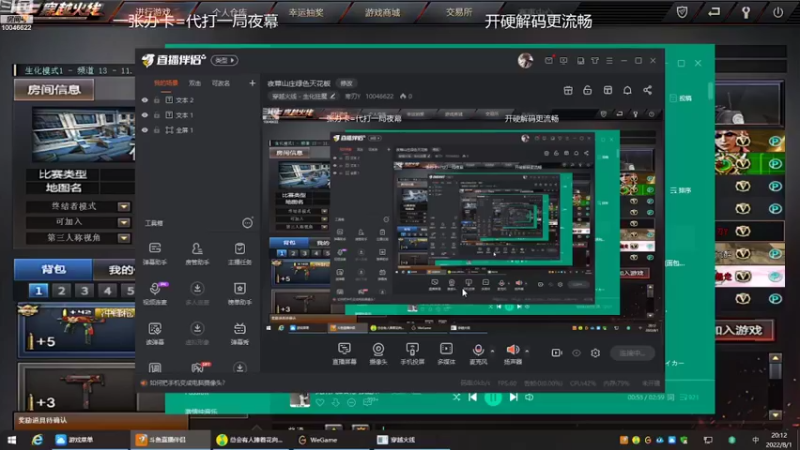Open the 可加入 dropdown in game

(x=124, y=222)
